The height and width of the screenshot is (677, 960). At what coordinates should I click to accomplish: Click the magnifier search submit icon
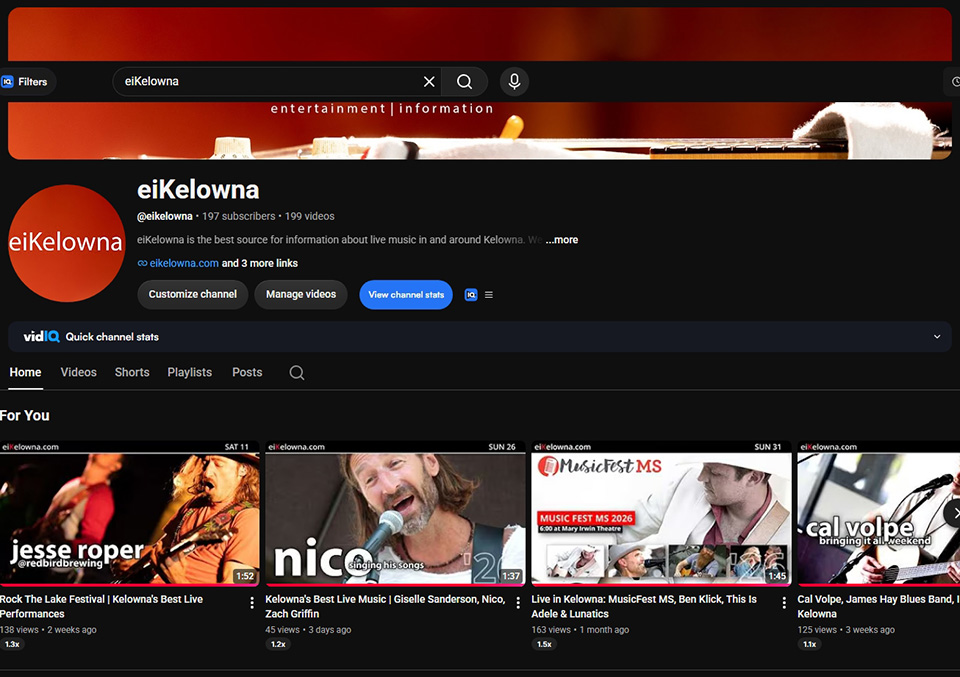465,81
